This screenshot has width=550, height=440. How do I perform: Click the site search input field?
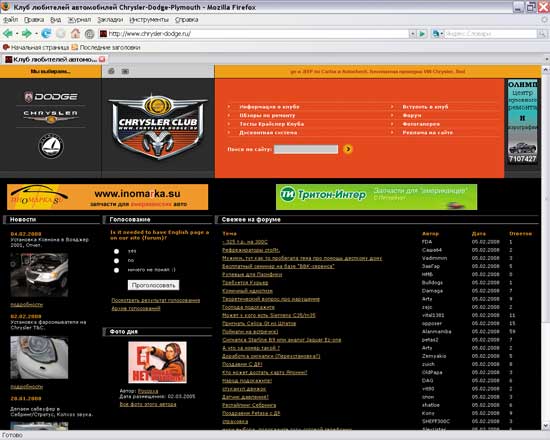(x=306, y=149)
